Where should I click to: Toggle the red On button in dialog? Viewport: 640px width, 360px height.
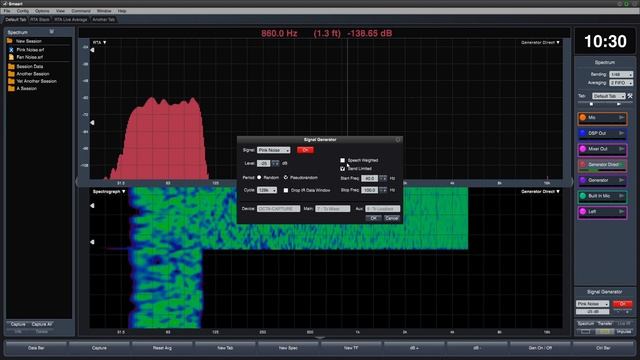(x=305, y=150)
